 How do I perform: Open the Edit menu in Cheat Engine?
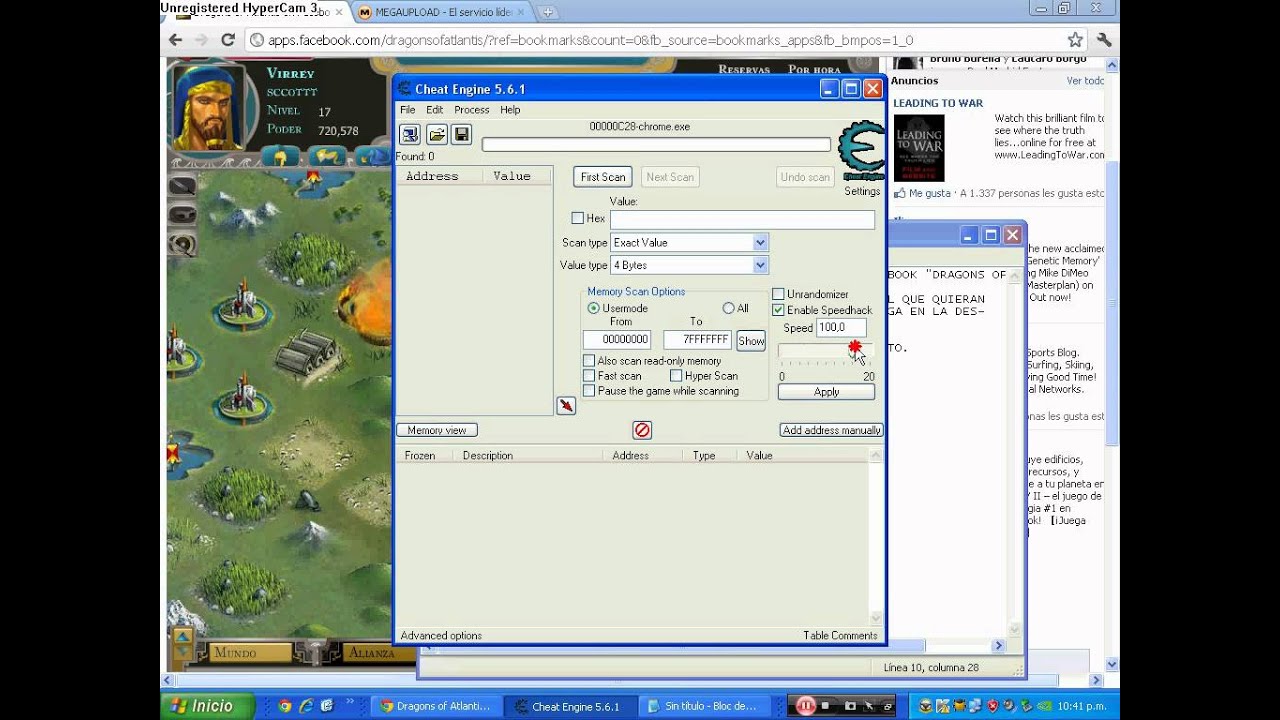coord(434,110)
